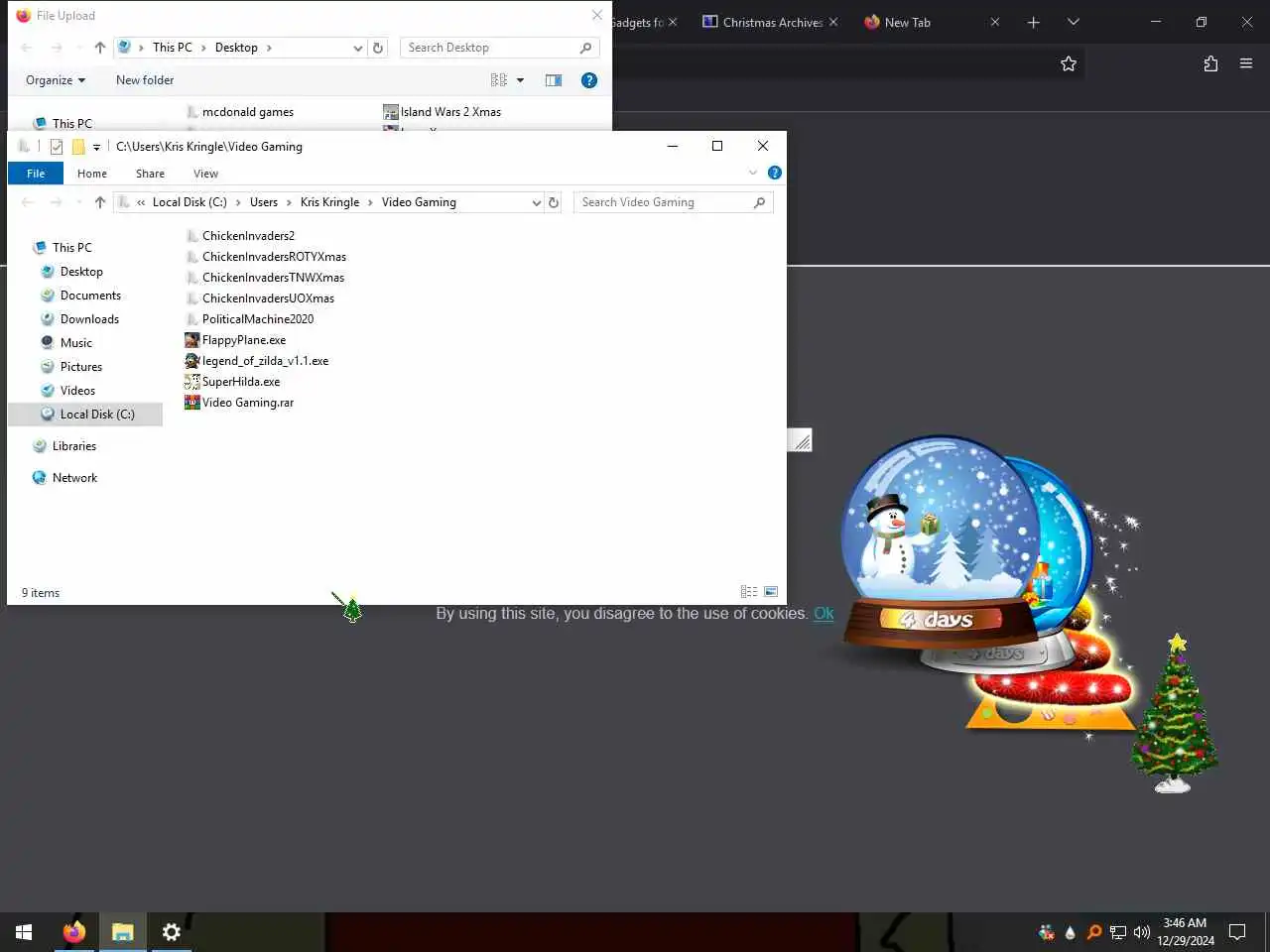Click New folder in File Upload dialog
Image resolution: width=1270 pixels, height=952 pixels.
click(145, 80)
